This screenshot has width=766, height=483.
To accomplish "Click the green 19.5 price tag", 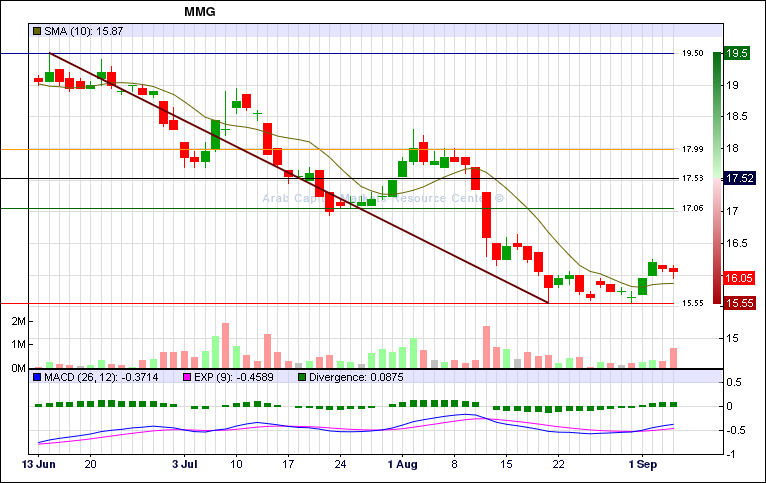I will (x=737, y=53).
